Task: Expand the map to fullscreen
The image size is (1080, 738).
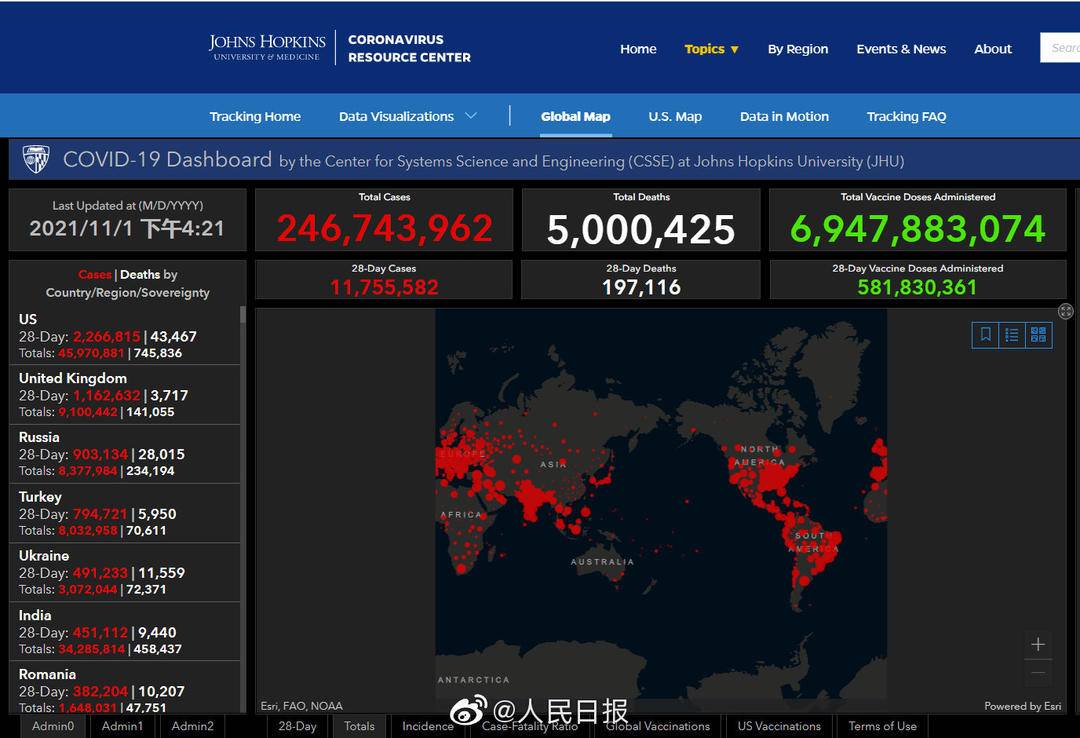Action: [x=1066, y=311]
